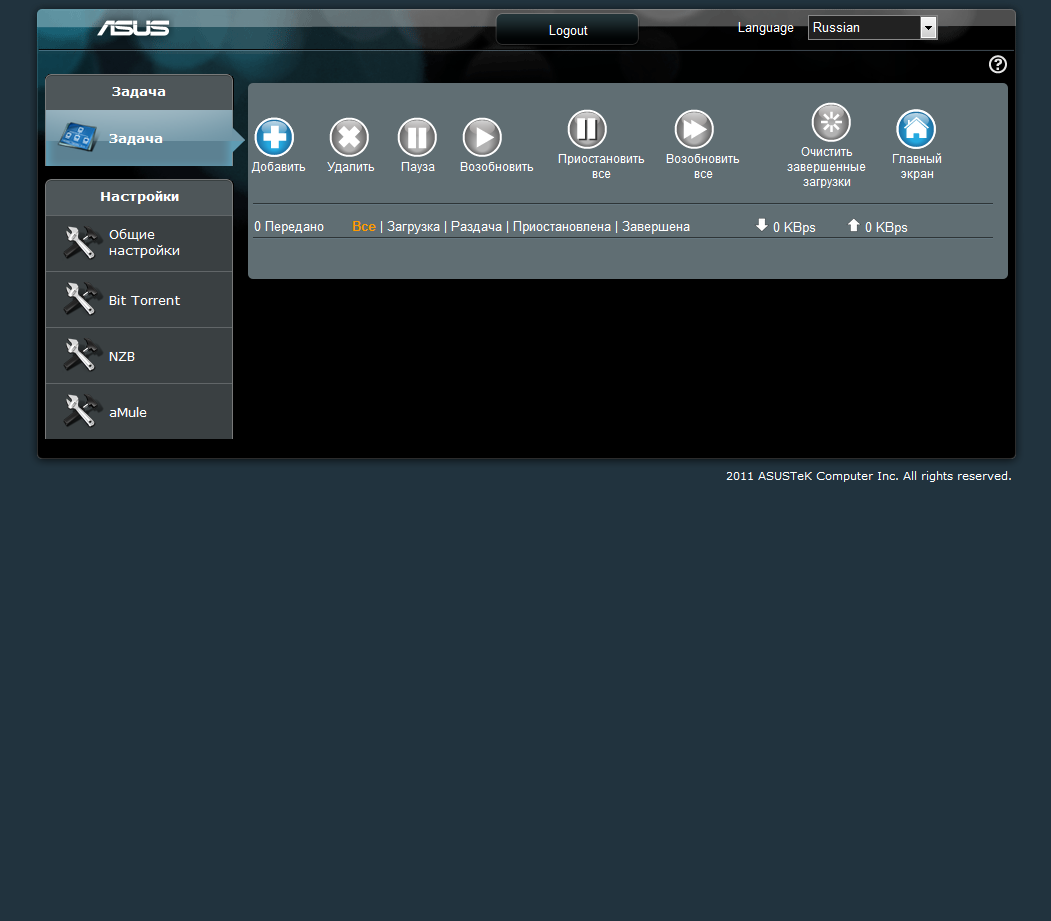Open NZB settings page

tap(139, 356)
